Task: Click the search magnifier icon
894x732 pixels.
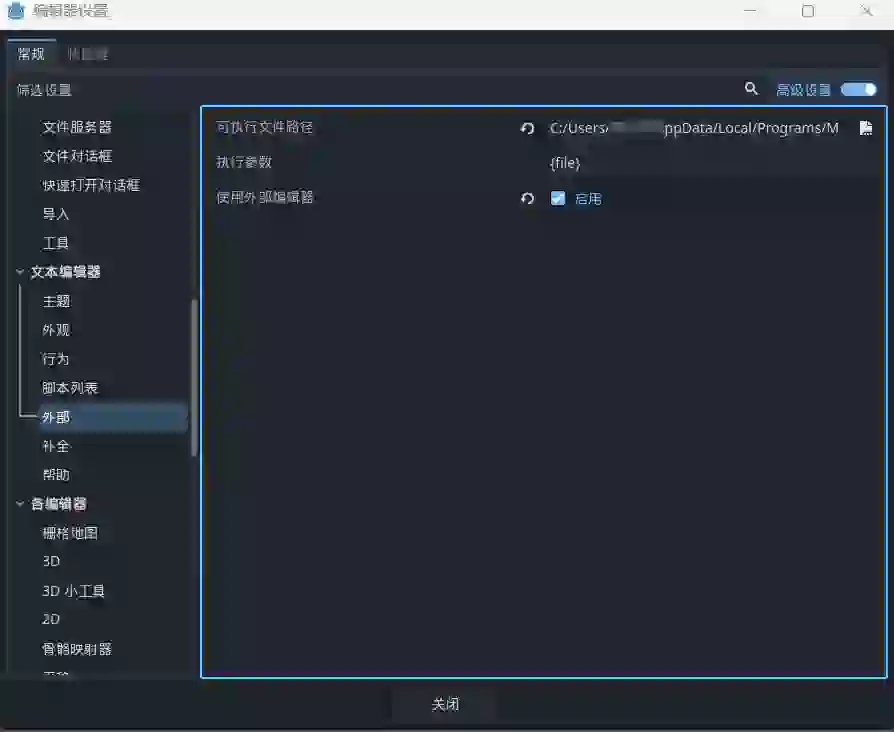Action: [x=751, y=89]
